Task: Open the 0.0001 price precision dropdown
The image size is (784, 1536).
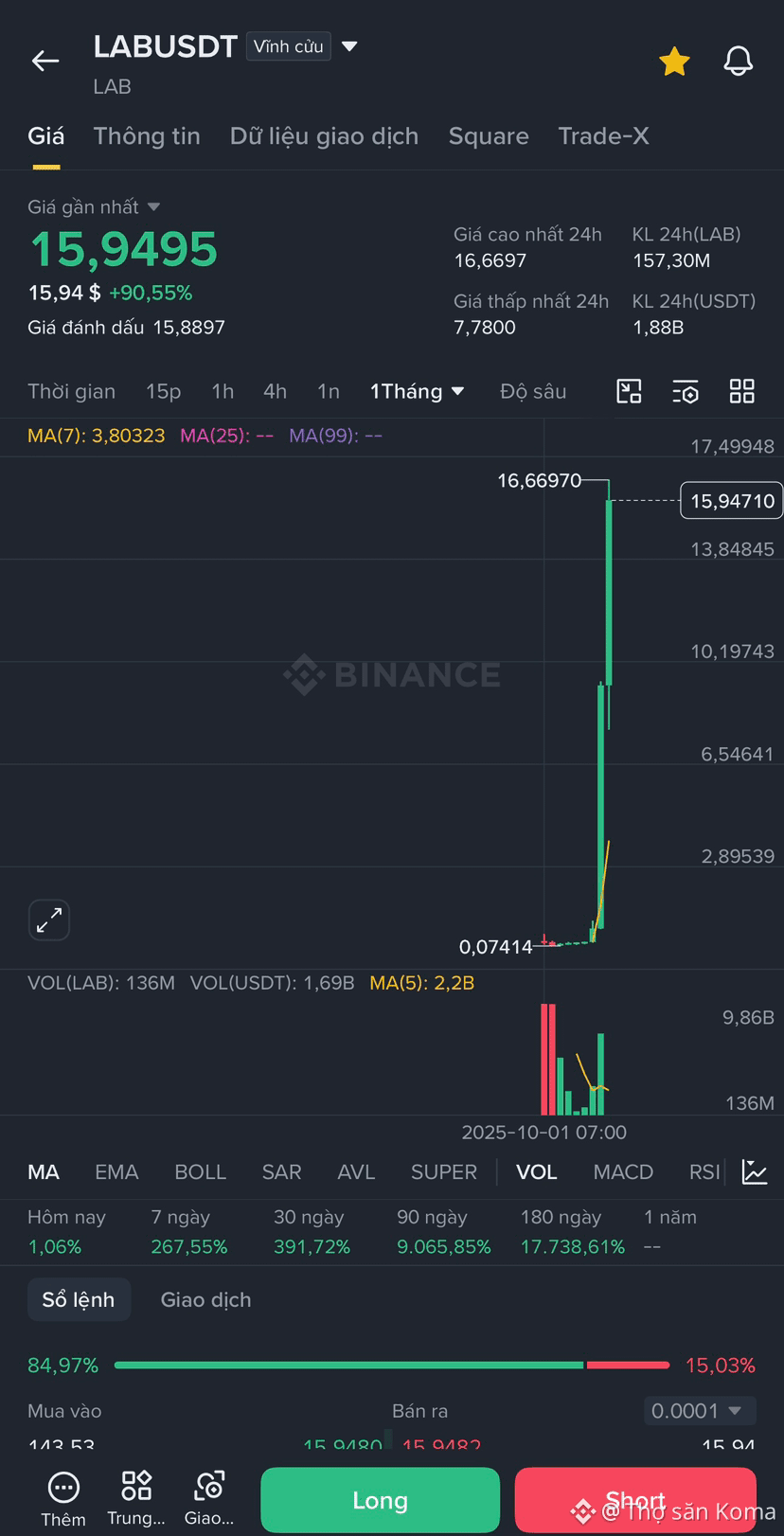Action: tap(699, 1411)
